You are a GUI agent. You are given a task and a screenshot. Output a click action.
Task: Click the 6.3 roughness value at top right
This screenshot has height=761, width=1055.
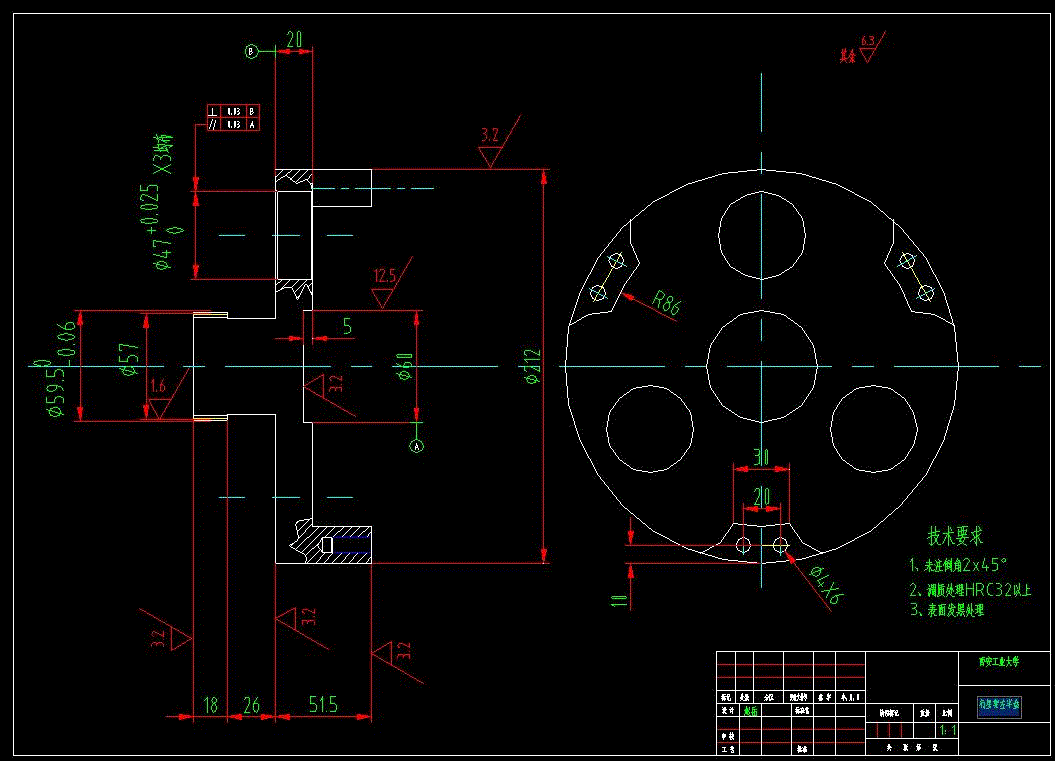click(868, 41)
